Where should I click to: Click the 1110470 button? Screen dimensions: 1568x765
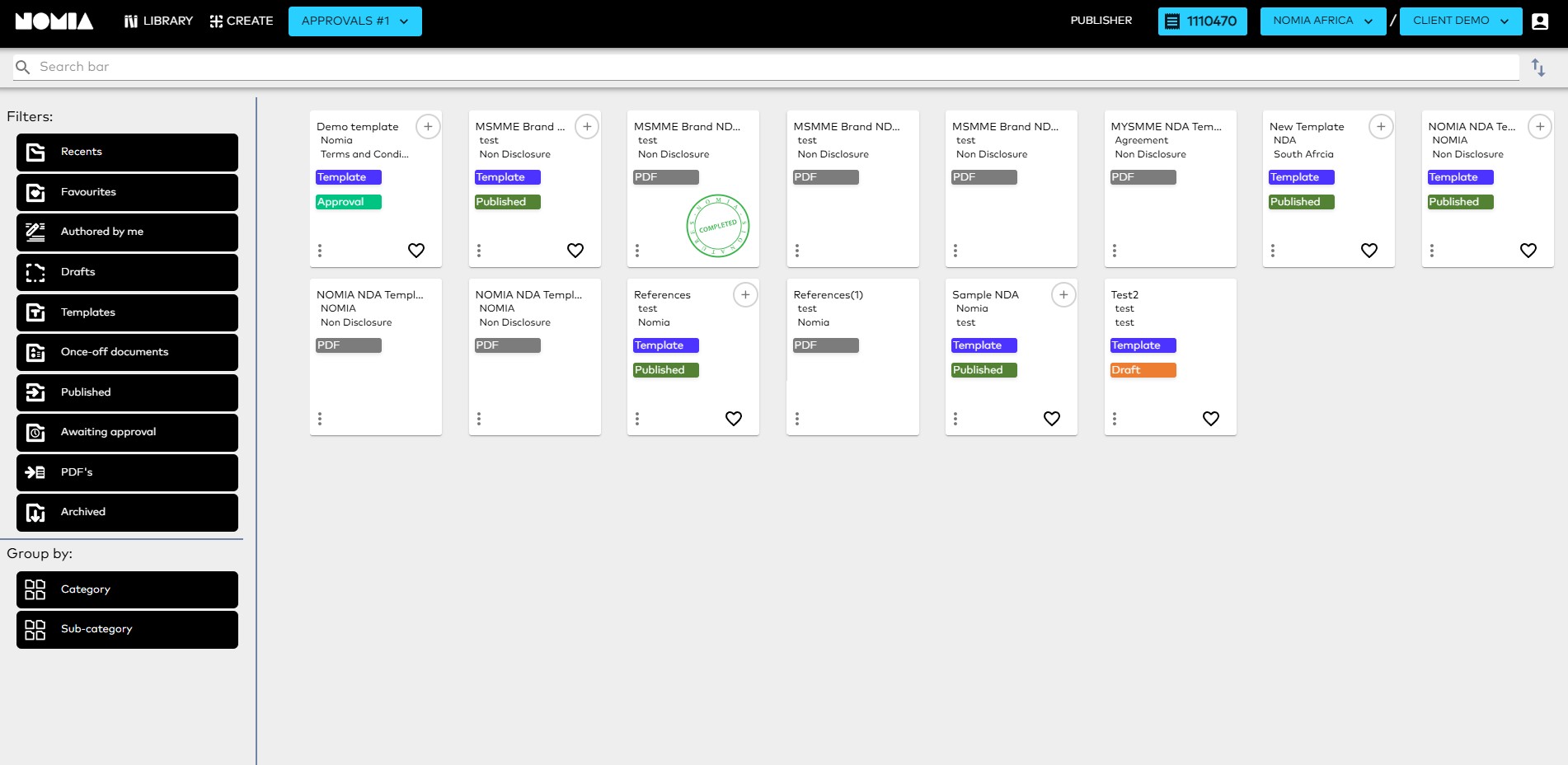[x=1202, y=21]
